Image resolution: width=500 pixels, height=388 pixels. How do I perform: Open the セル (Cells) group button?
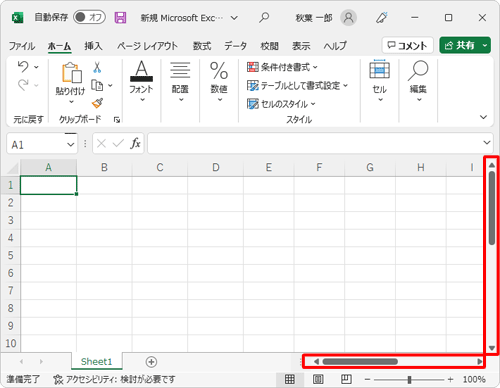[x=380, y=81]
